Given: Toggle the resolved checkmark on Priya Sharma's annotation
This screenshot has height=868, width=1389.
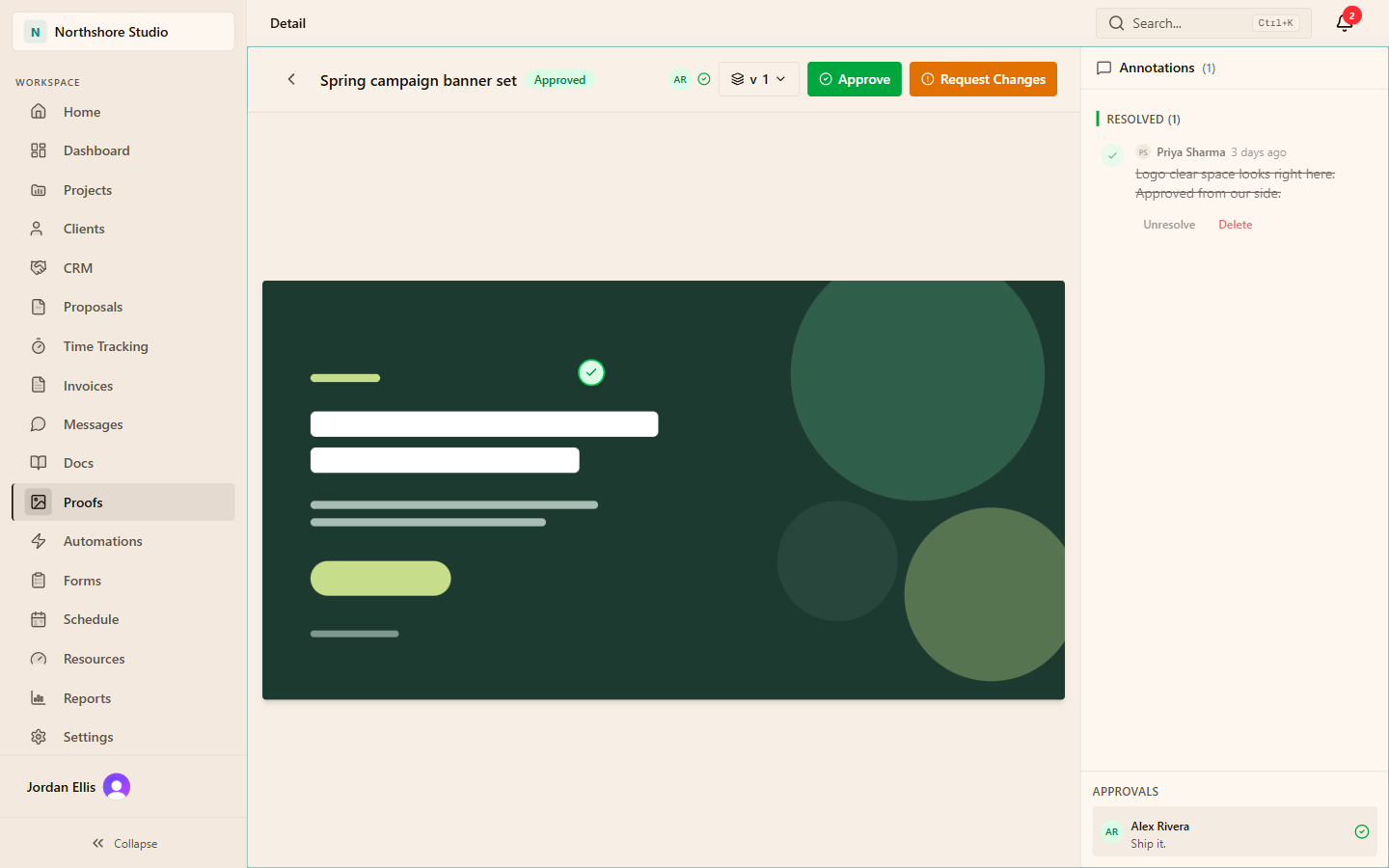Looking at the screenshot, I should [x=1112, y=155].
